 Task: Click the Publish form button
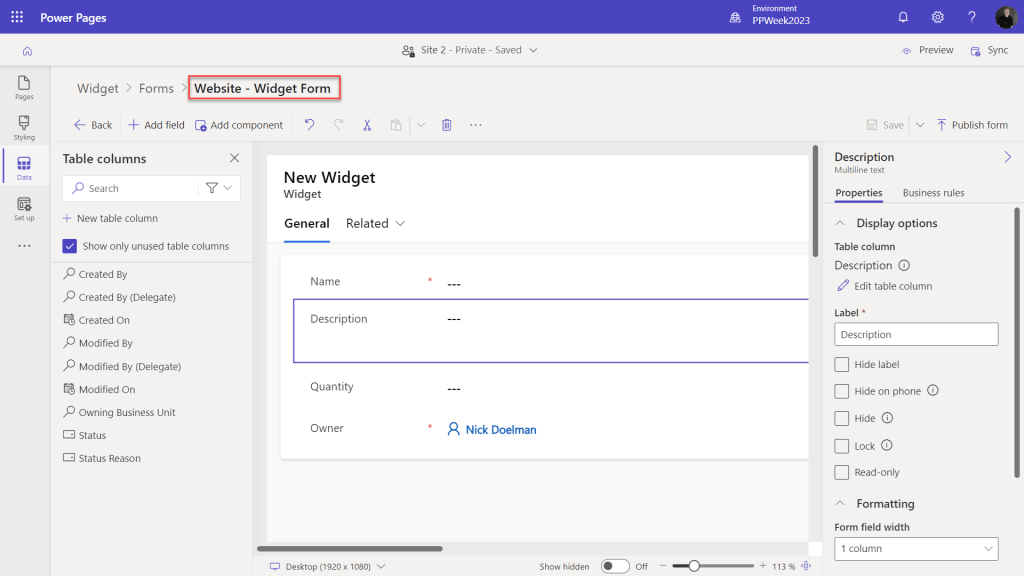pos(972,124)
